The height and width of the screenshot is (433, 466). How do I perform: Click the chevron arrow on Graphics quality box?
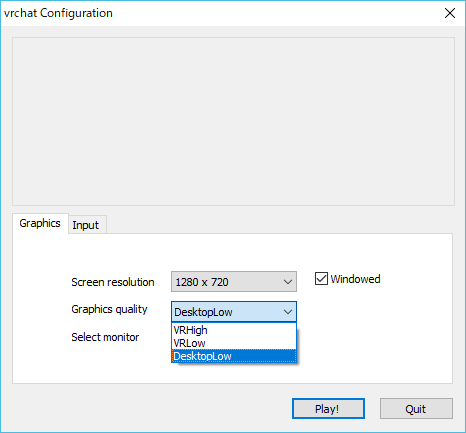point(288,312)
